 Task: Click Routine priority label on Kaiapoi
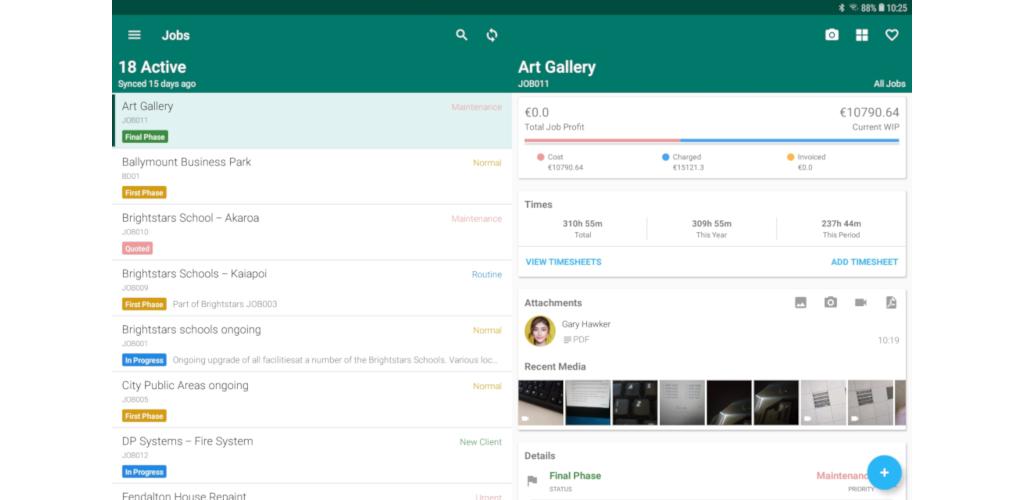(x=487, y=275)
